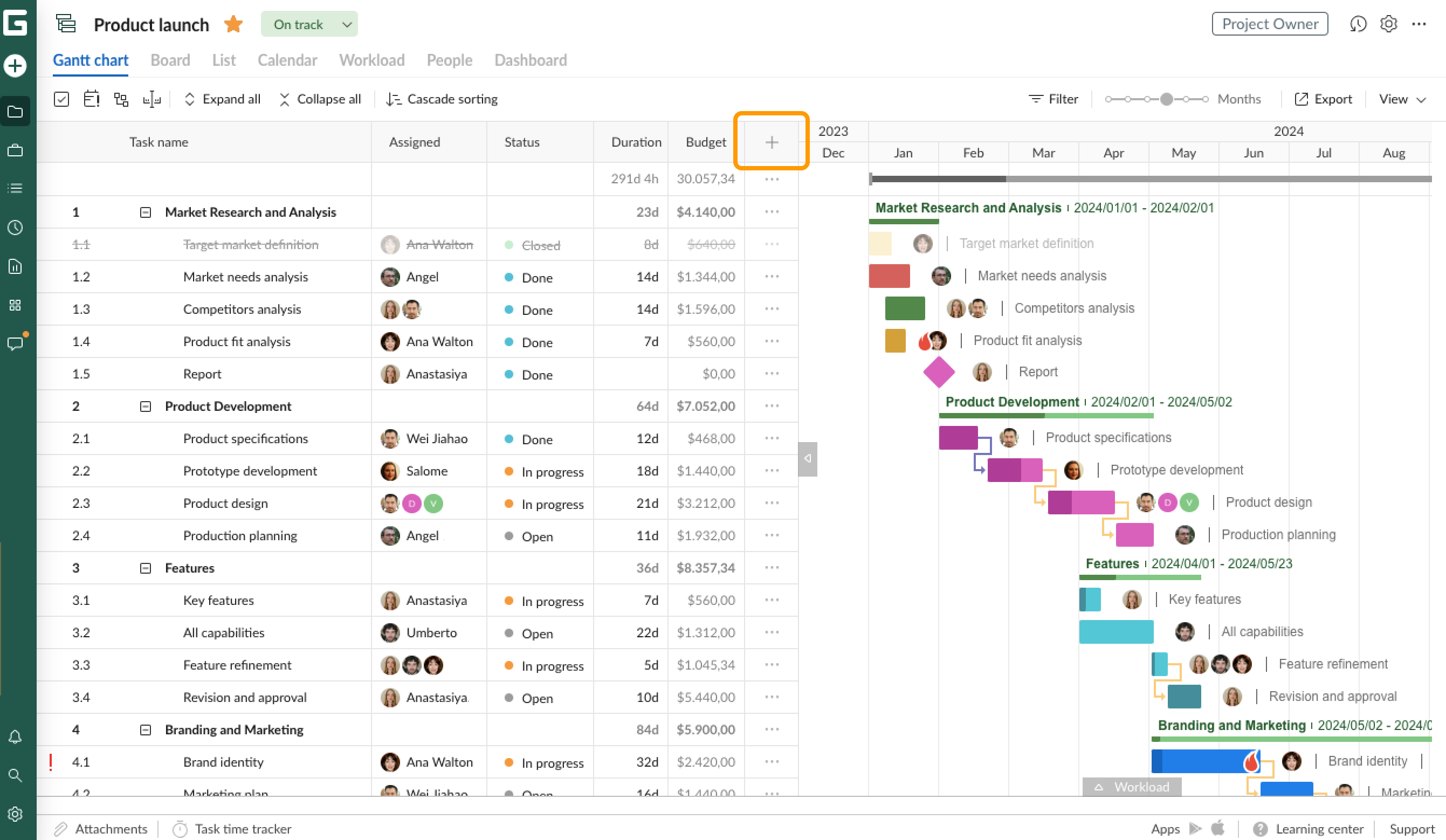
Task: Open the View dropdown
Action: click(x=1401, y=99)
